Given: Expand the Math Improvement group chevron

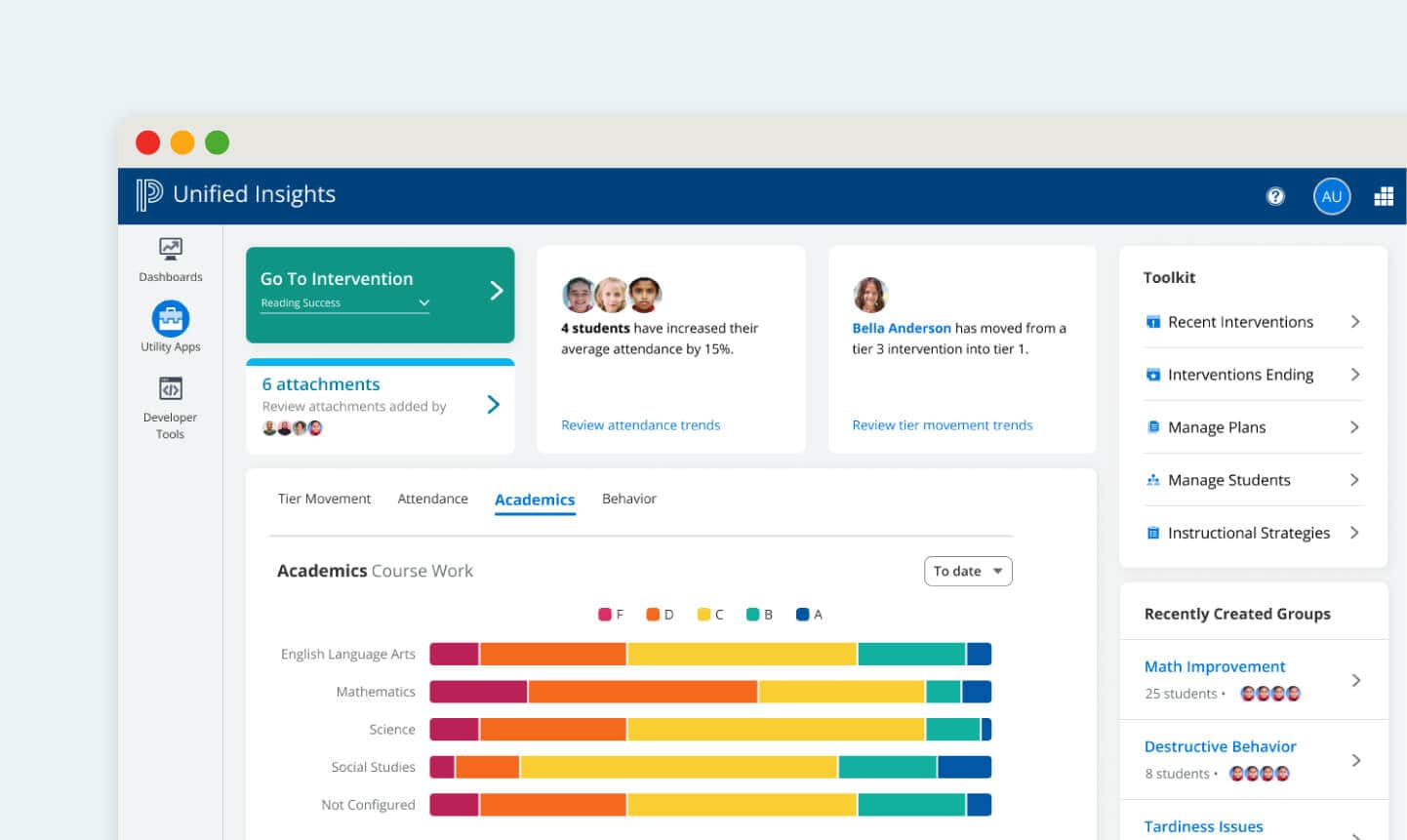Looking at the screenshot, I should click(x=1356, y=680).
